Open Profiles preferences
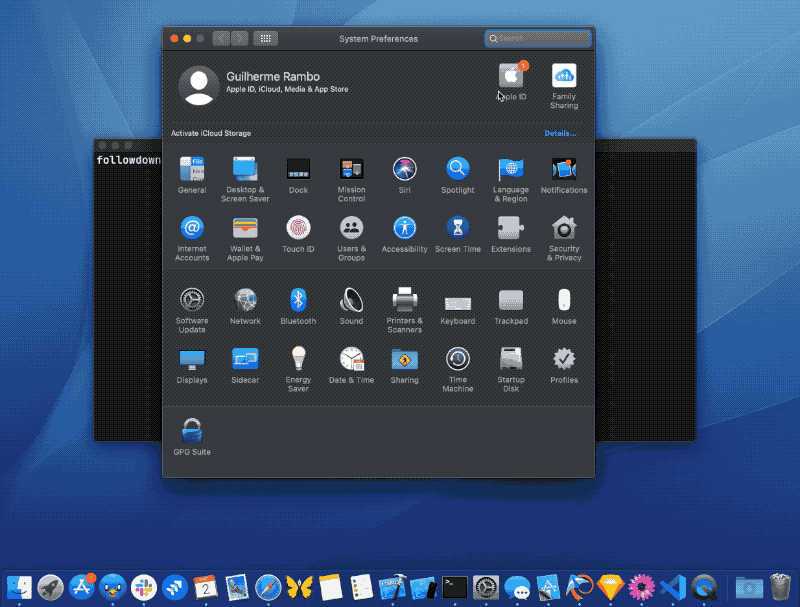This screenshot has height=607, width=800. coord(564,359)
